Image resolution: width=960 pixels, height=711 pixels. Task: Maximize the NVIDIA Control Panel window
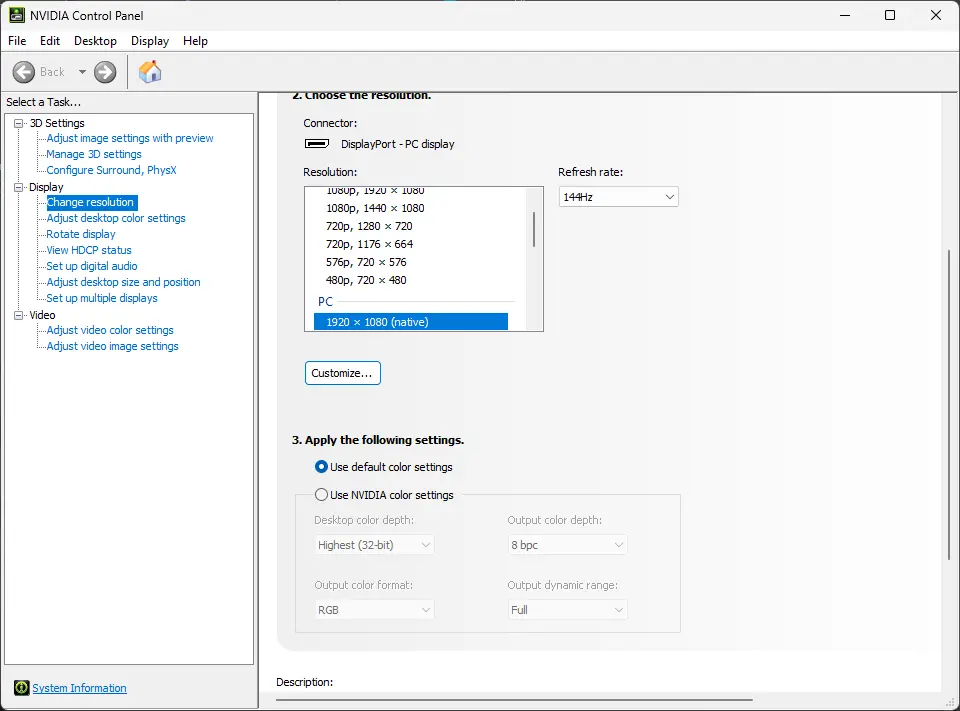(890, 15)
